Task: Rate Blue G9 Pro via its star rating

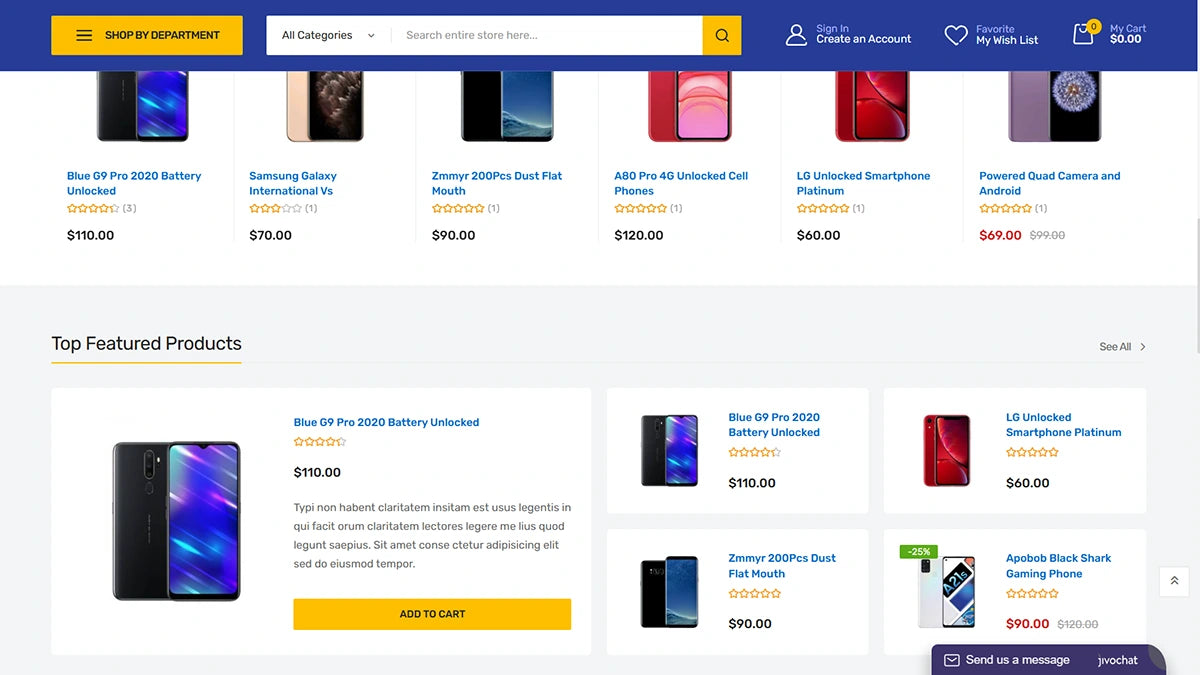Action: [x=320, y=440]
